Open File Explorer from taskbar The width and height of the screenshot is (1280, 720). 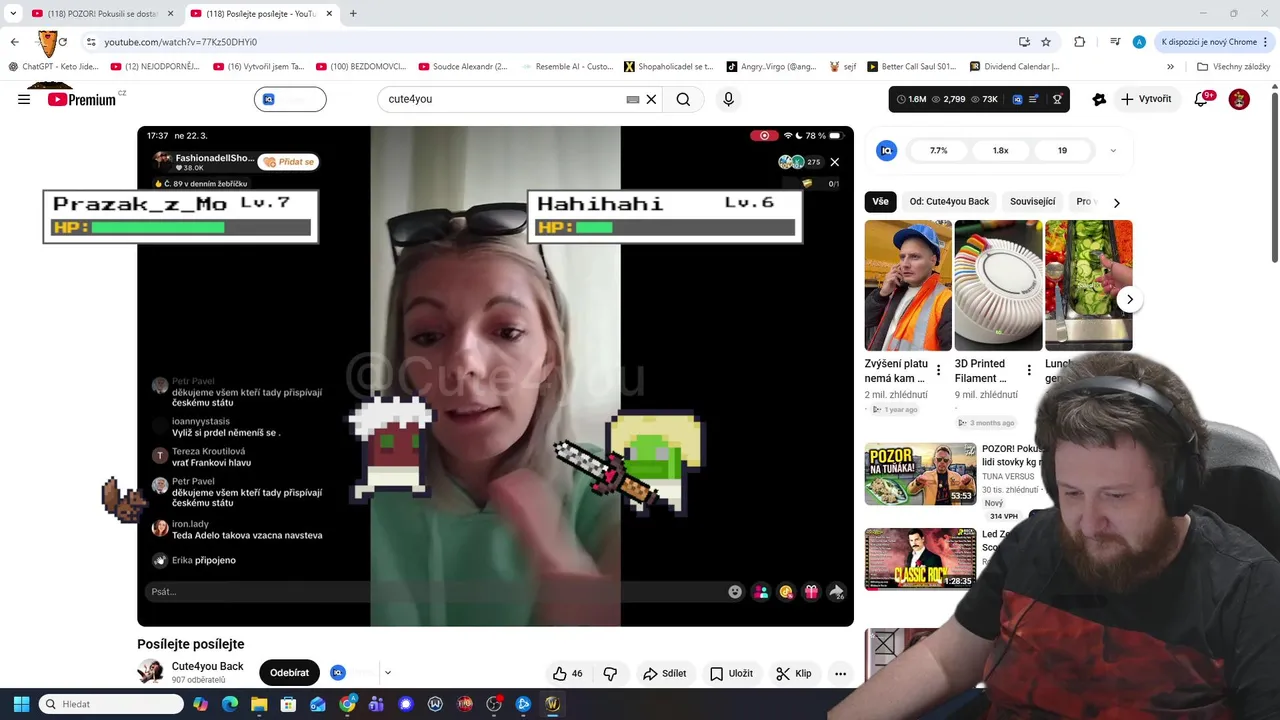point(259,704)
